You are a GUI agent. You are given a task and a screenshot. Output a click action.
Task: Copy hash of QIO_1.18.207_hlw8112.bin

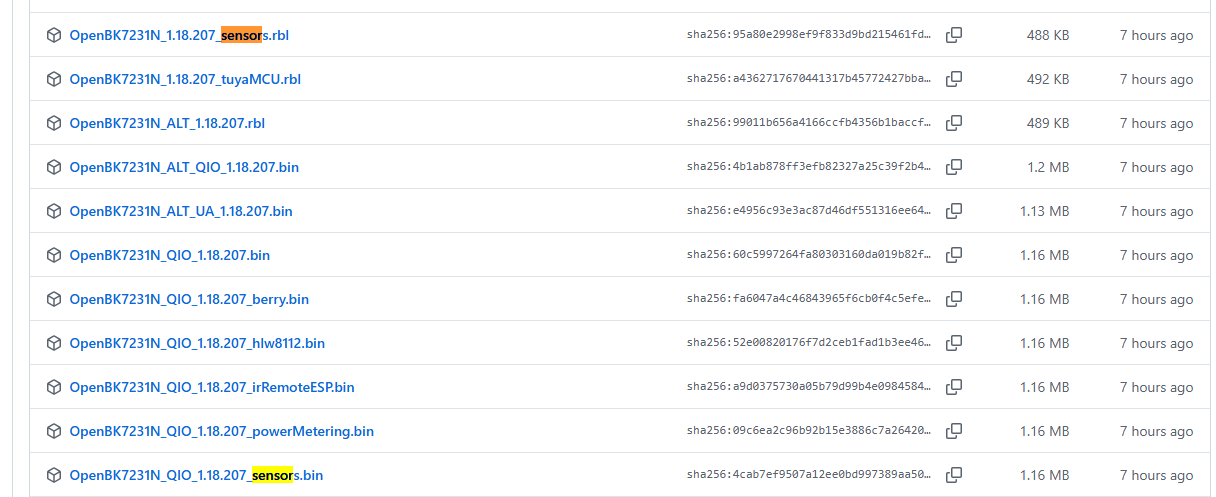click(x=954, y=343)
